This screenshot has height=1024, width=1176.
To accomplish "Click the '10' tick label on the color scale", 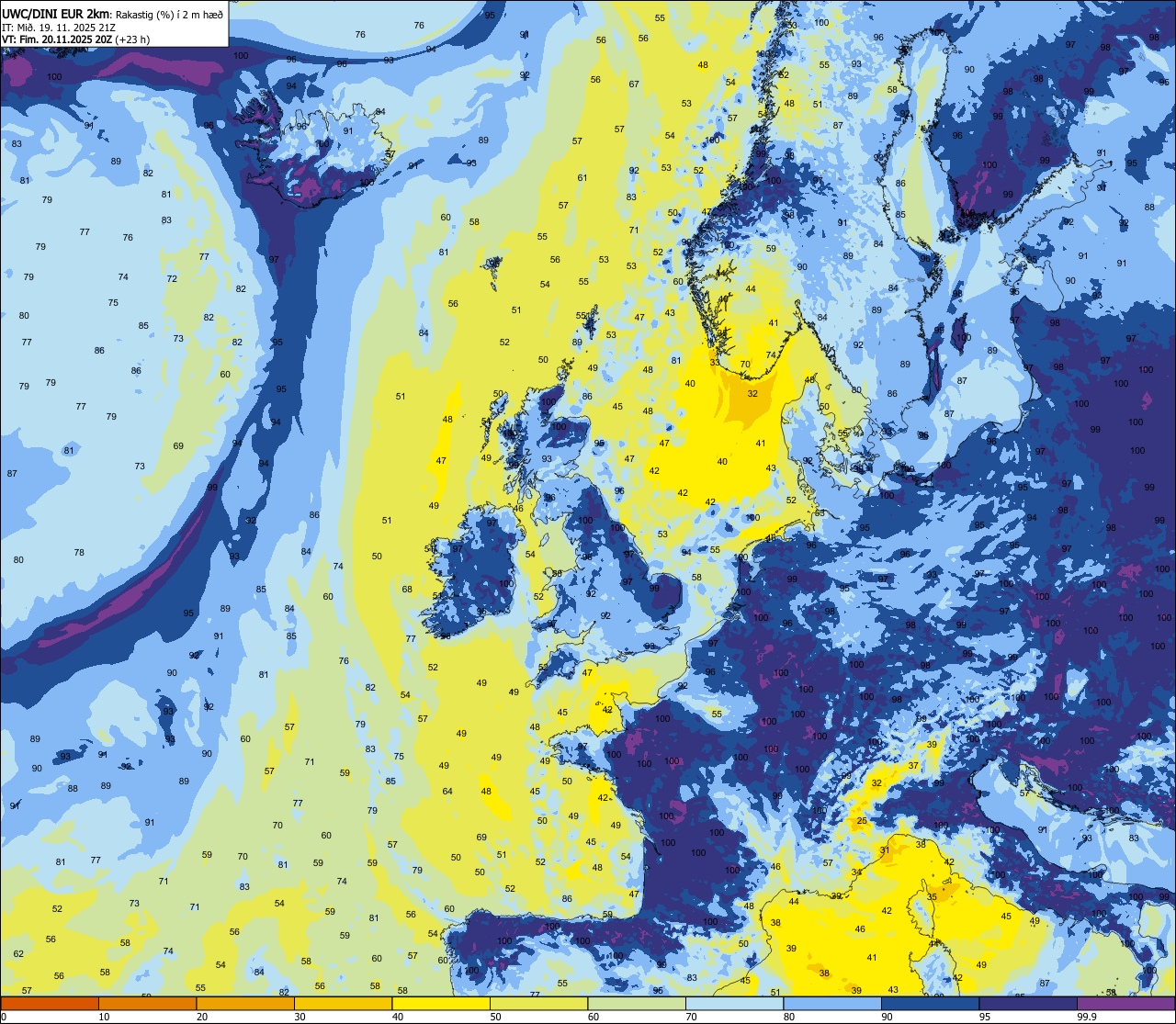I will pyautogui.click(x=104, y=1017).
